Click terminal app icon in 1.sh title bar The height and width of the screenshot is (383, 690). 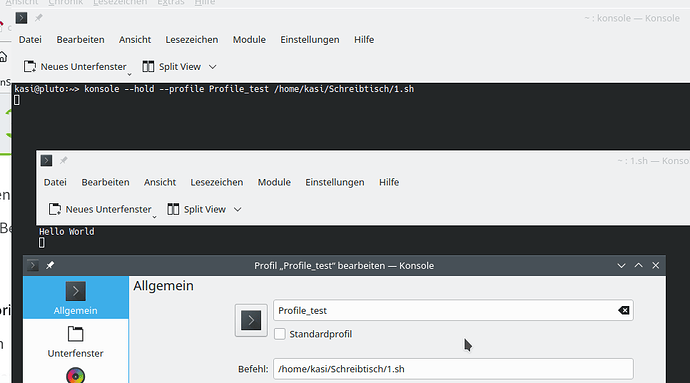click(x=46, y=161)
